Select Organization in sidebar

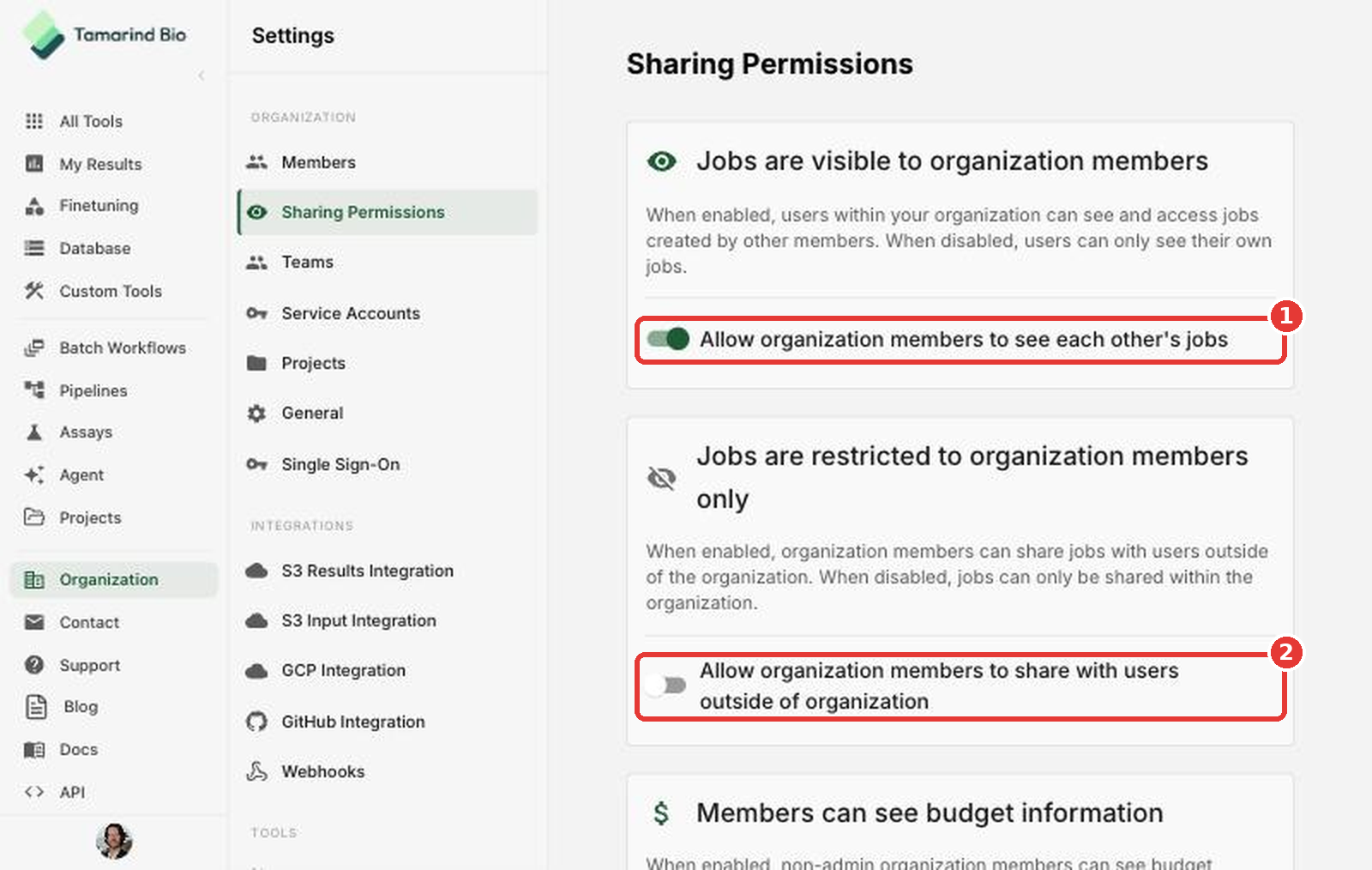[x=113, y=580]
